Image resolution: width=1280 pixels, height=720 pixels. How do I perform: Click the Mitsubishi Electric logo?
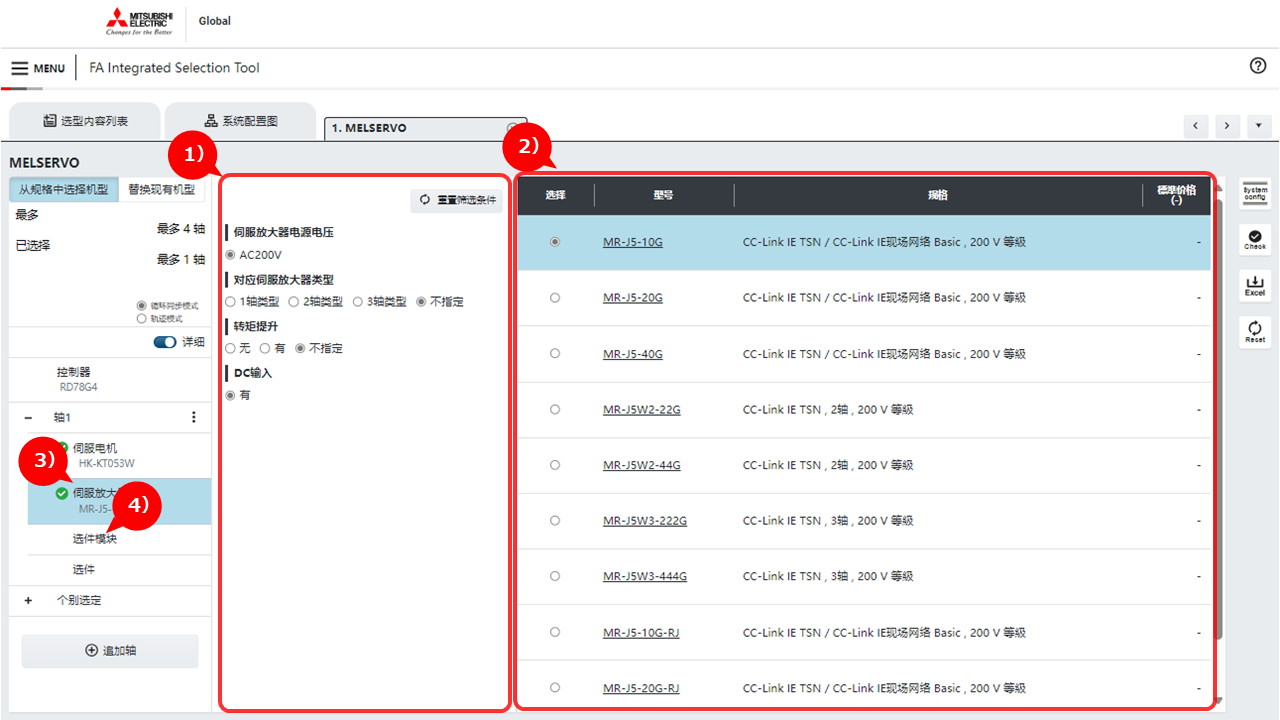[140, 21]
